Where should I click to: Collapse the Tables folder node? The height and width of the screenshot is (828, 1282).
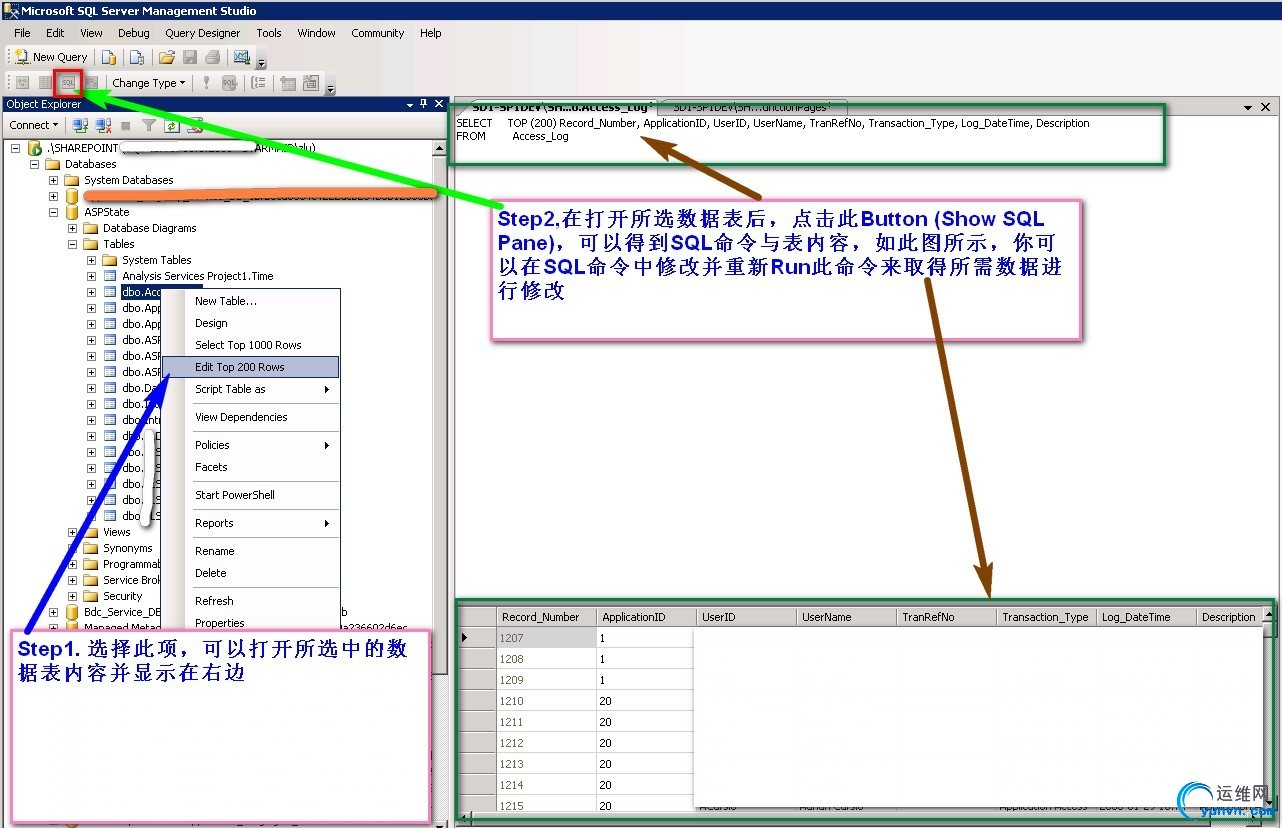click(x=72, y=244)
